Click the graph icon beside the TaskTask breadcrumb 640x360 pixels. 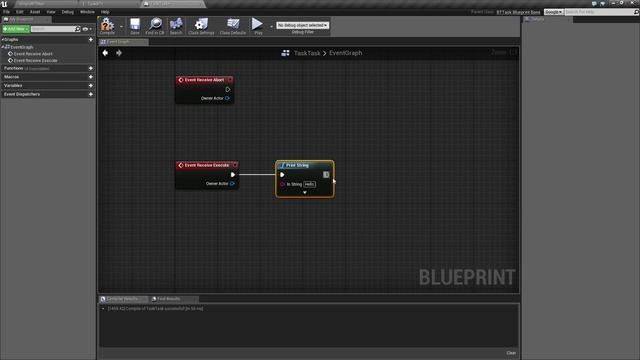(x=285, y=53)
